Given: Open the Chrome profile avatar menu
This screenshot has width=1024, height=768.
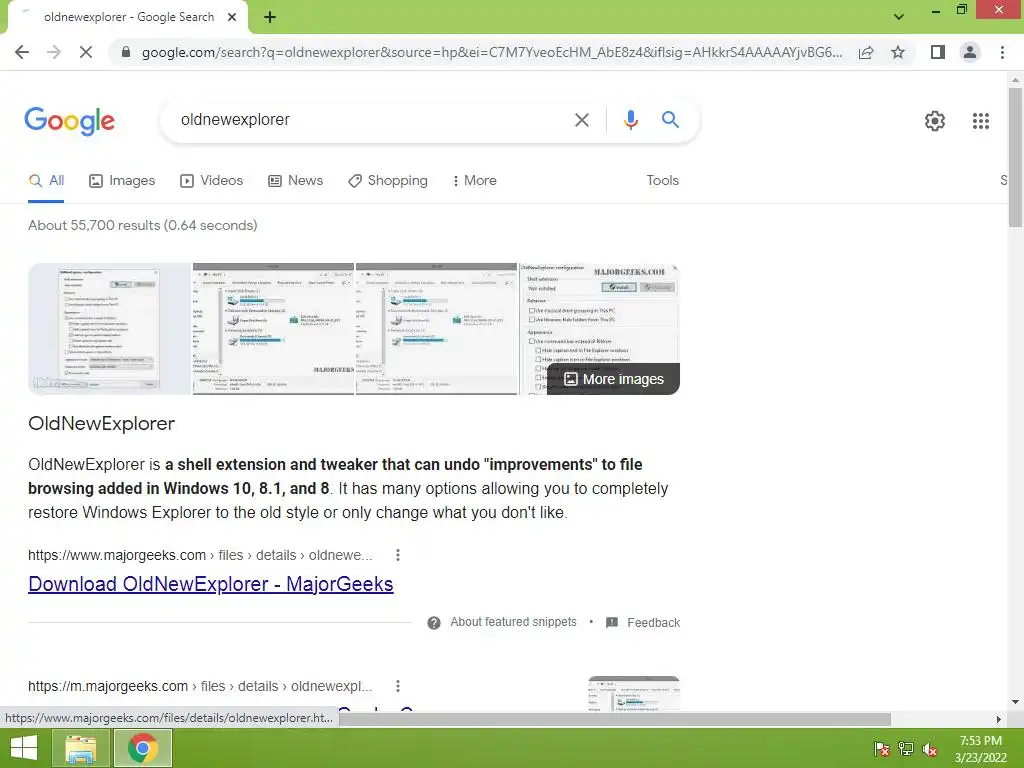Looking at the screenshot, I should click(x=970, y=52).
